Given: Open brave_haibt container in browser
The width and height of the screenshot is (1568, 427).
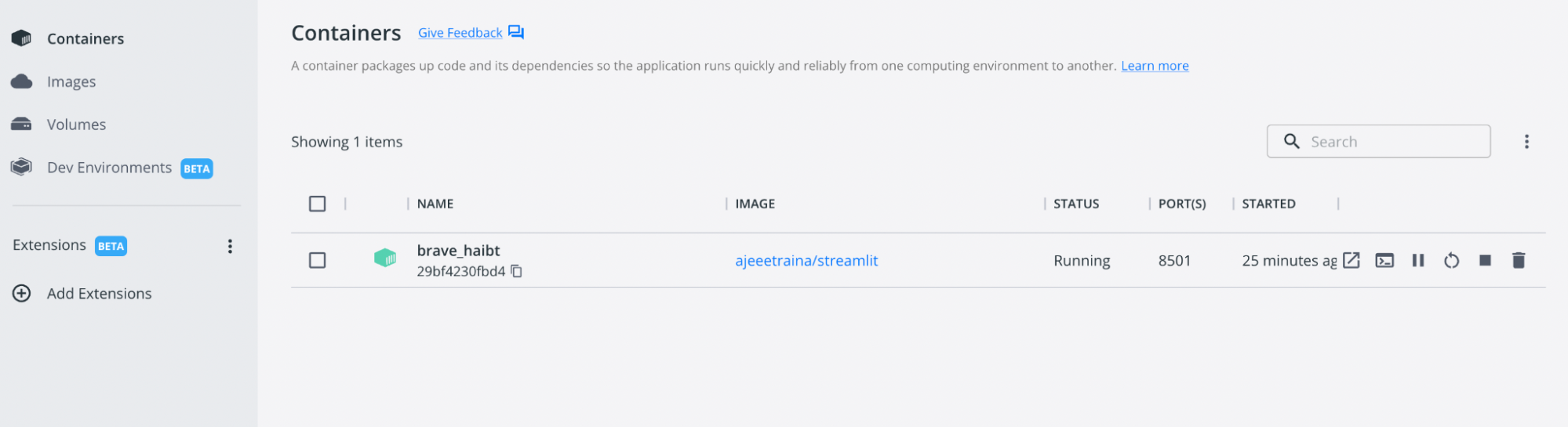Looking at the screenshot, I should pos(1351,260).
